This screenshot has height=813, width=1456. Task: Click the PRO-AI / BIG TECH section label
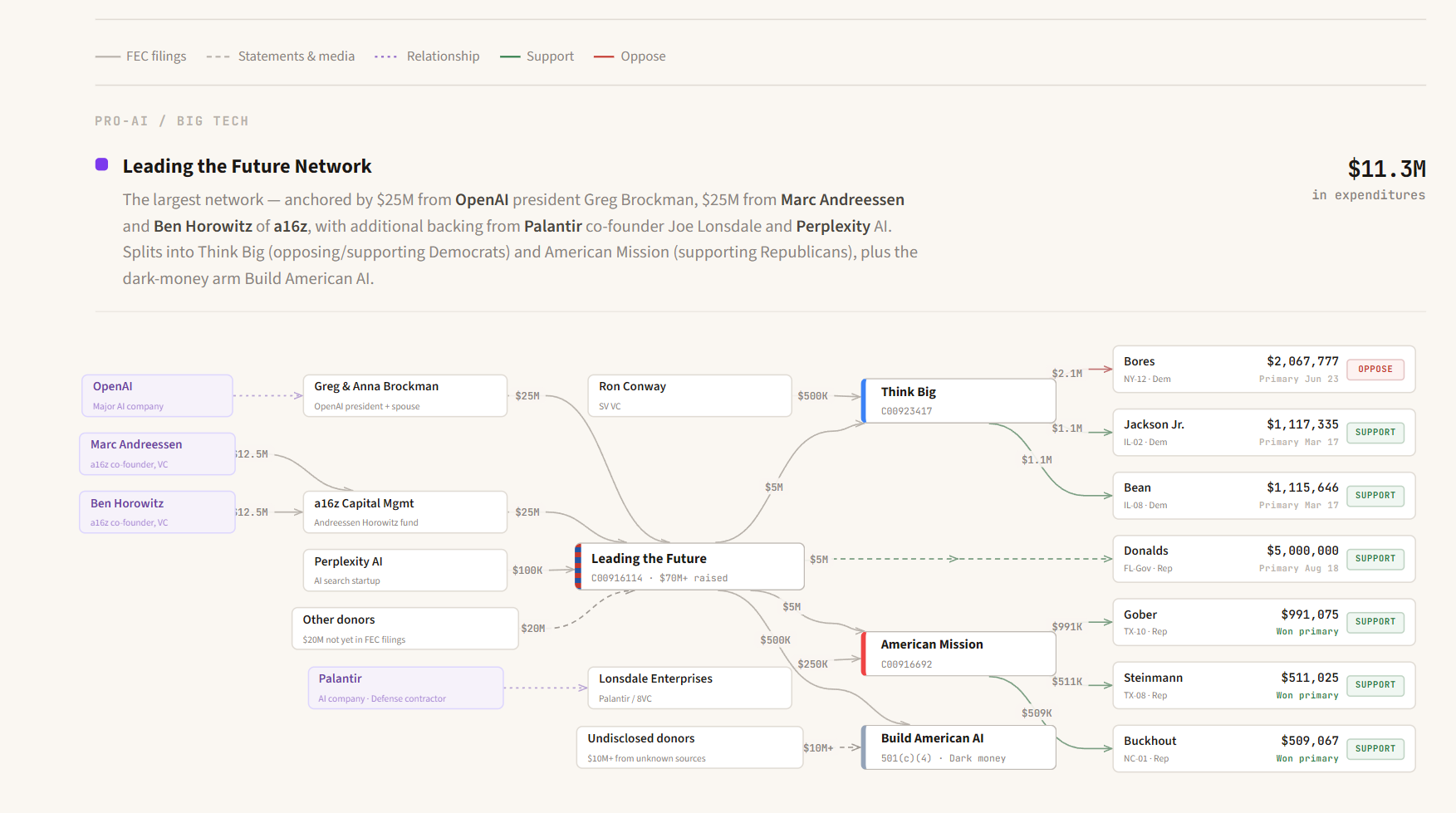(172, 121)
